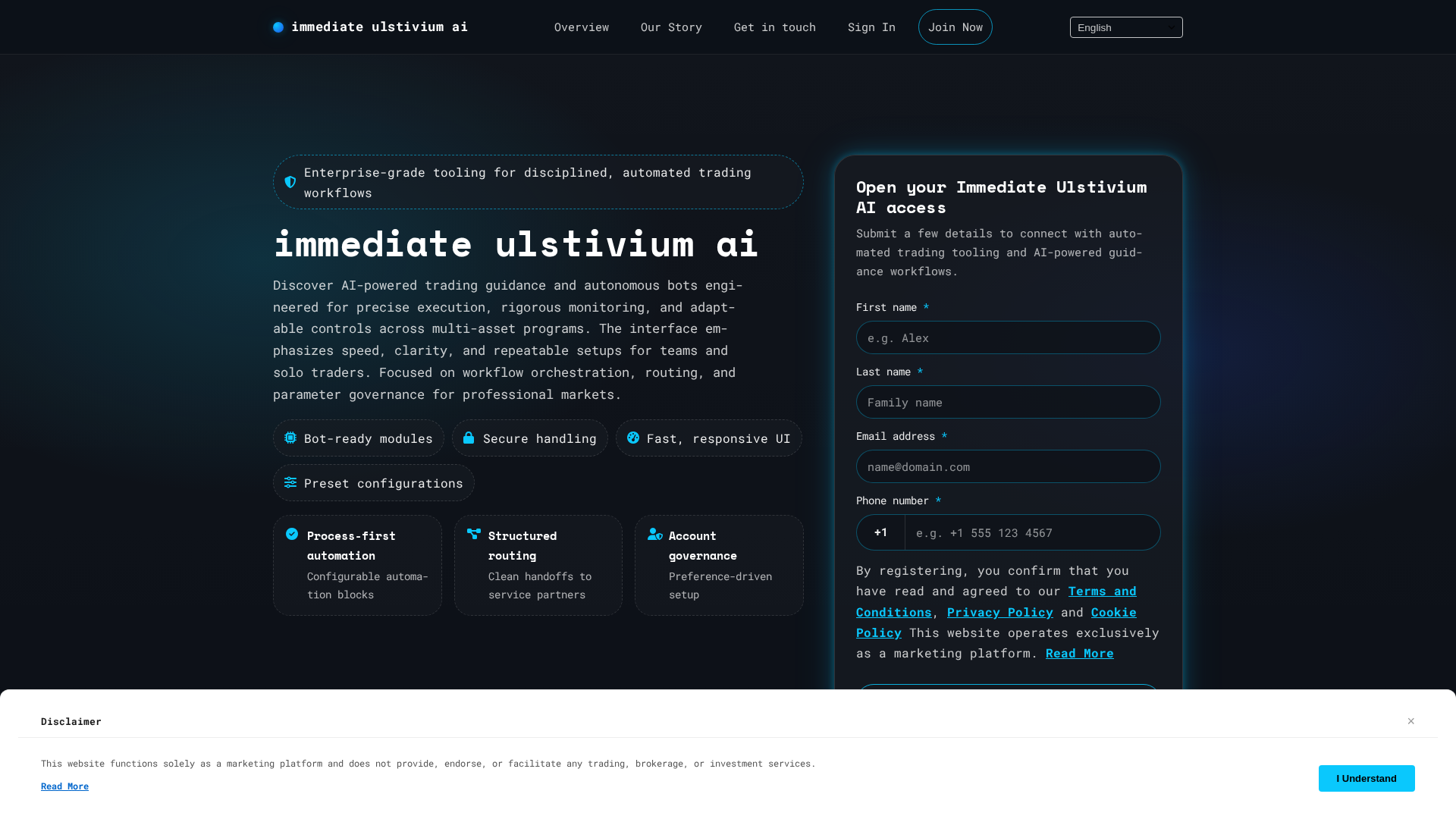Click the Bot-ready modules chip label
Image resolution: width=1456 pixels, height=819 pixels.
tap(369, 438)
